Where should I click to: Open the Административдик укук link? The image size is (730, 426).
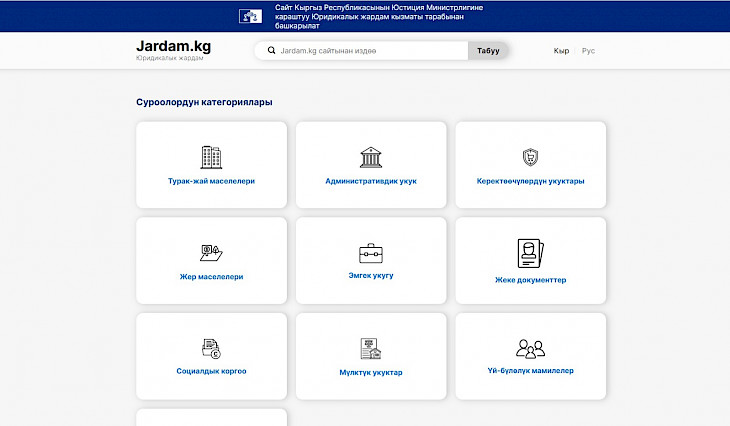coord(371,181)
